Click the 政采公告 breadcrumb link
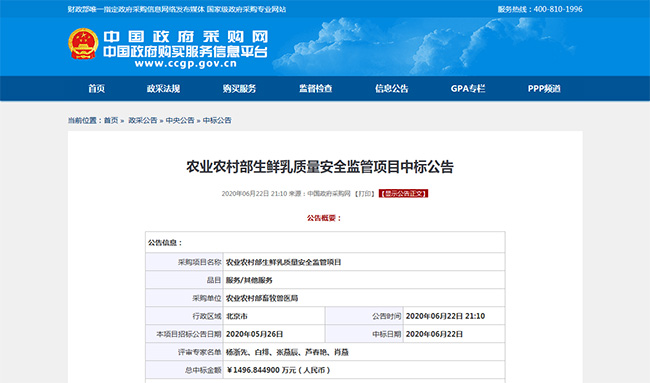The height and width of the screenshot is (383, 650). [143, 120]
